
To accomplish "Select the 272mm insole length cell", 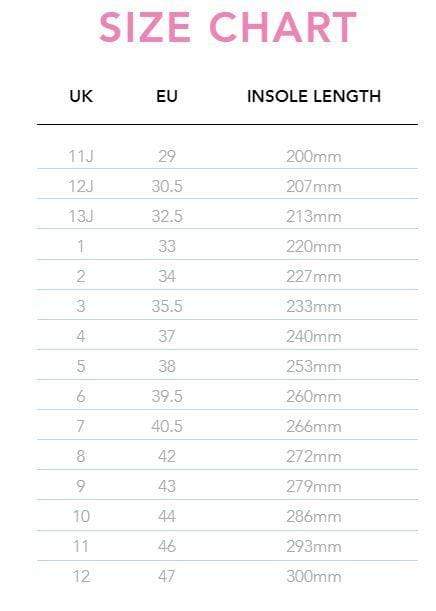I will pyautogui.click(x=314, y=456).
